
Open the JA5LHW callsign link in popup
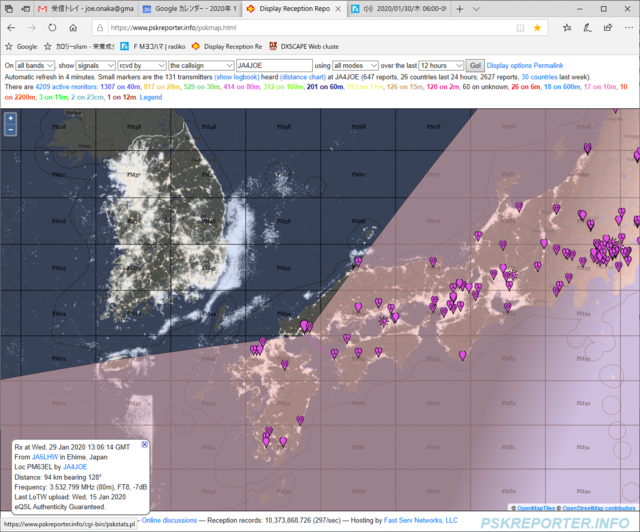coord(45,457)
